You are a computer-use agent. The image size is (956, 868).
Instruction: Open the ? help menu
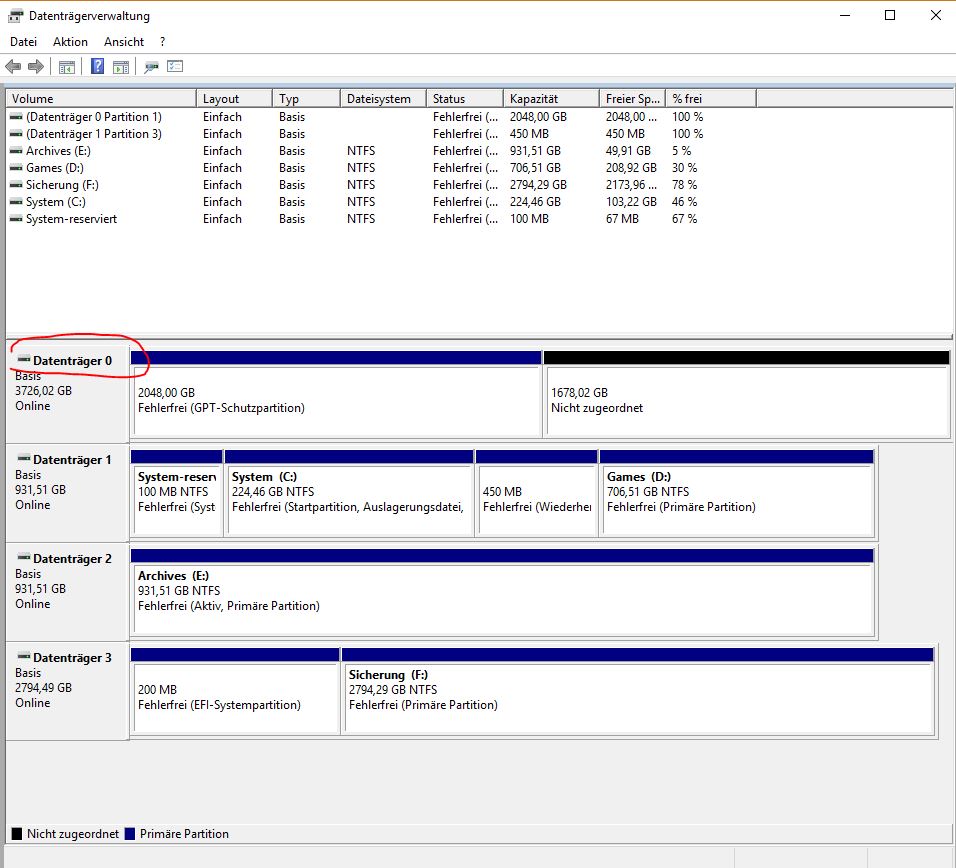coord(162,41)
